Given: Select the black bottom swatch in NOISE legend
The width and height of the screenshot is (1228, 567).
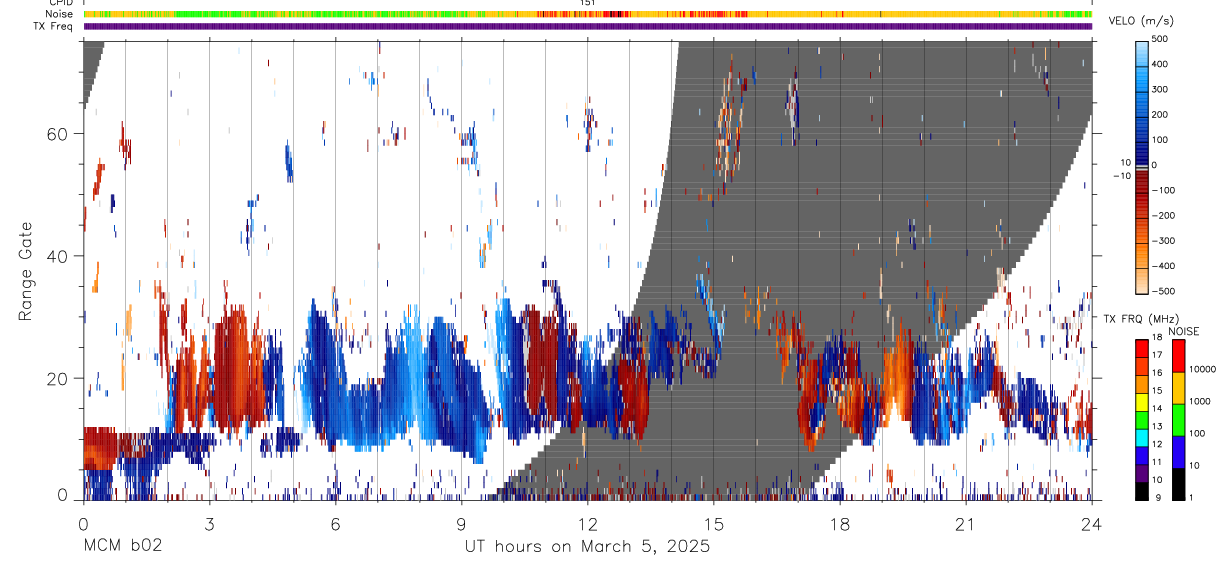Looking at the screenshot, I should click(x=1178, y=484).
